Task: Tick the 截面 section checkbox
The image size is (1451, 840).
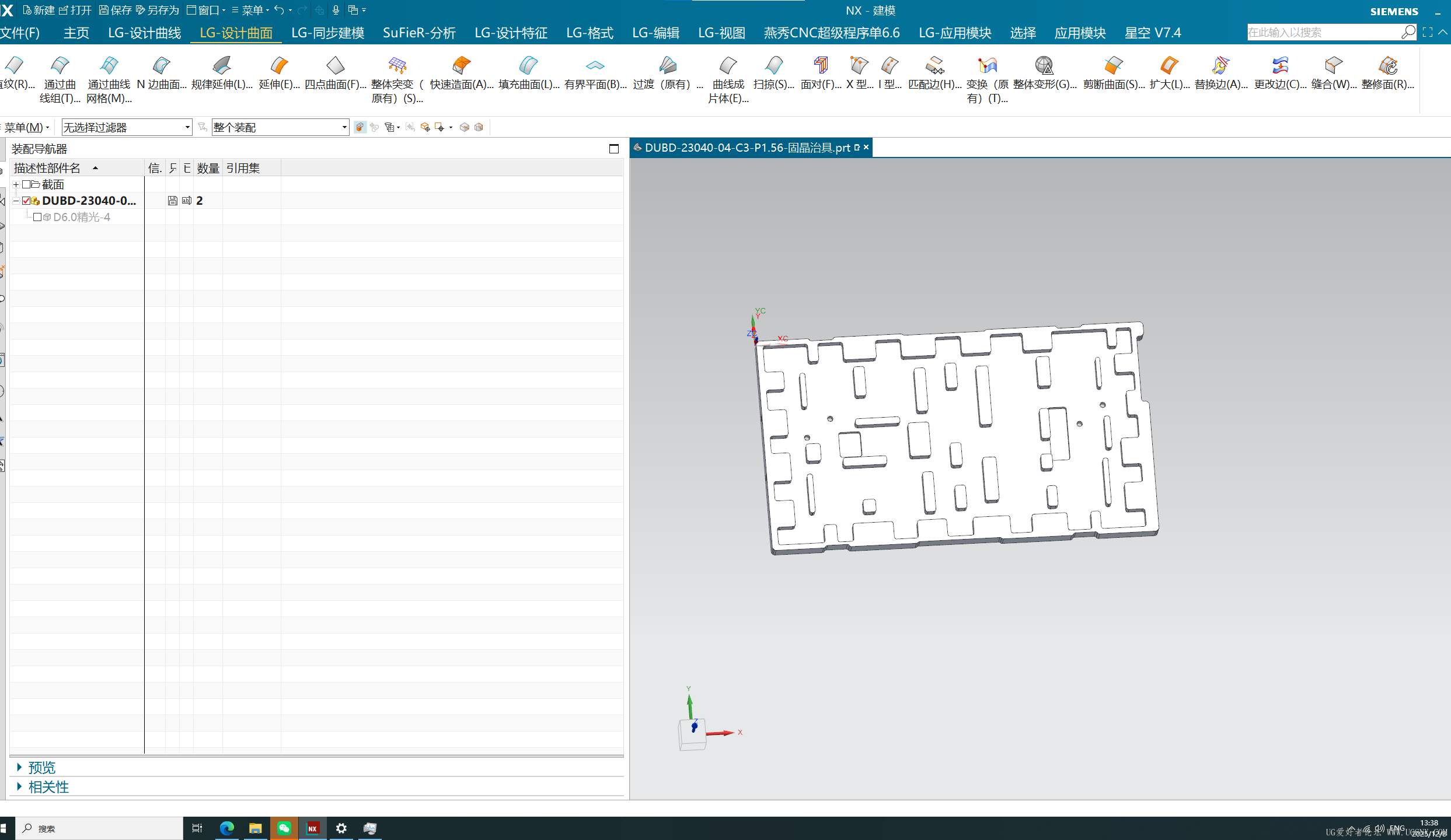Action: [26, 184]
